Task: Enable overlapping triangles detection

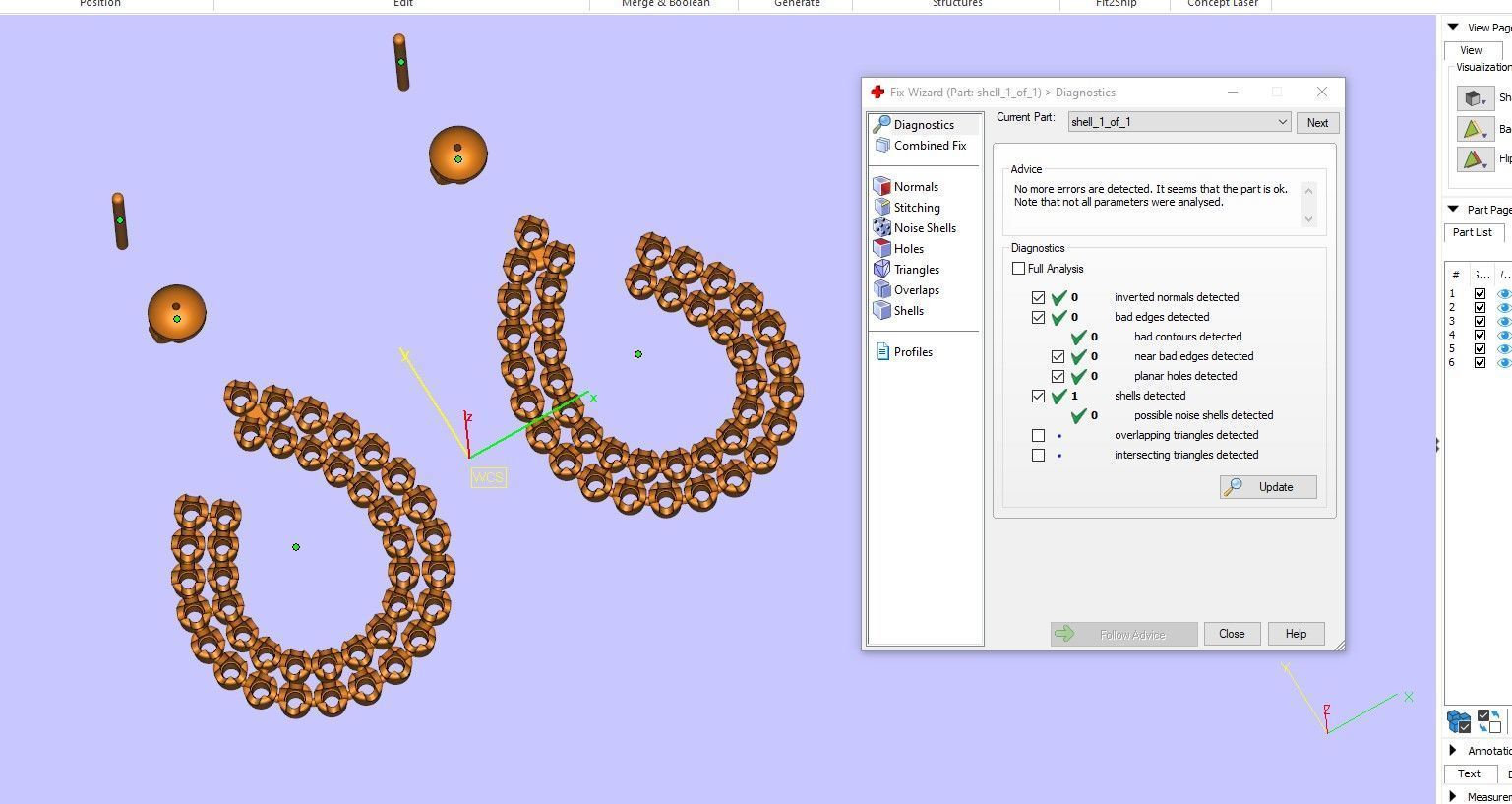Action: coord(1038,435)
